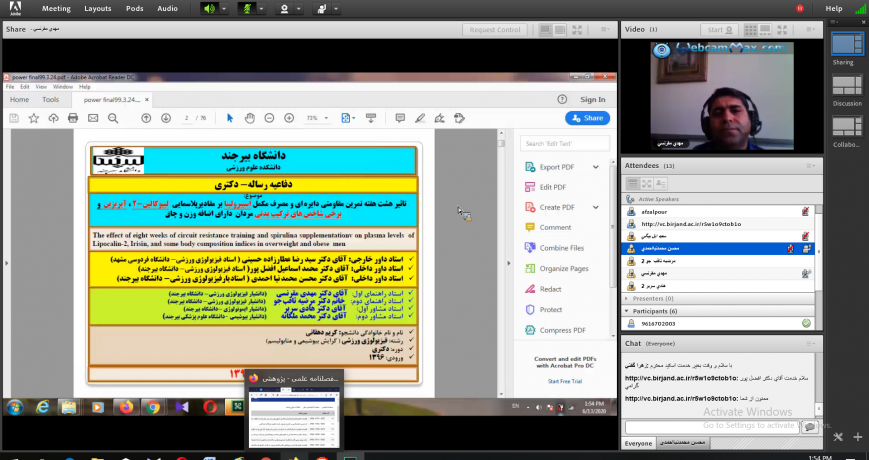This screenshot has height=460, width=869.
Task: Toggle the microphone in the top bar
Action: click(246, 8)
